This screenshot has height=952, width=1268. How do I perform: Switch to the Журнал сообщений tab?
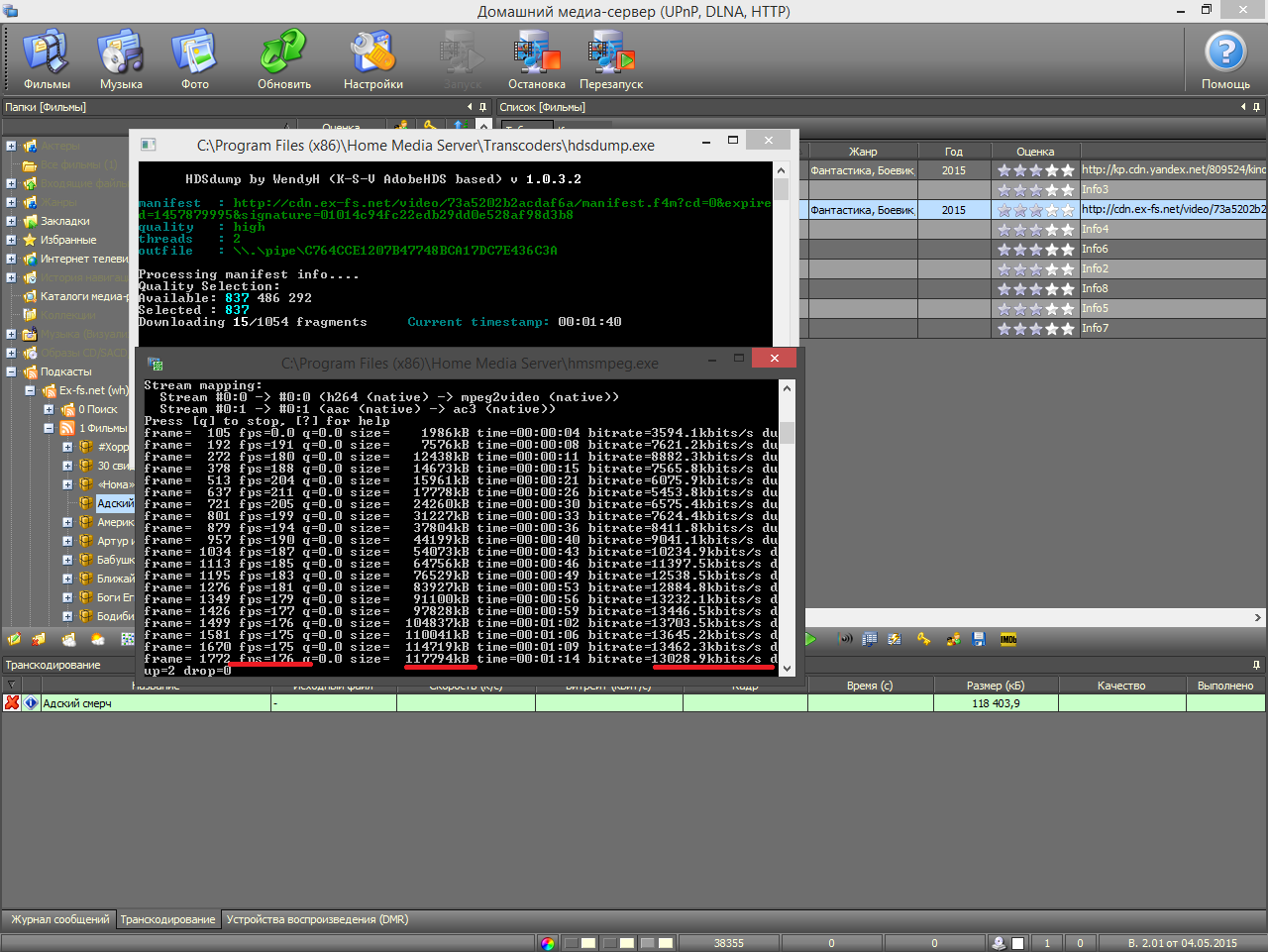(59, 919)
